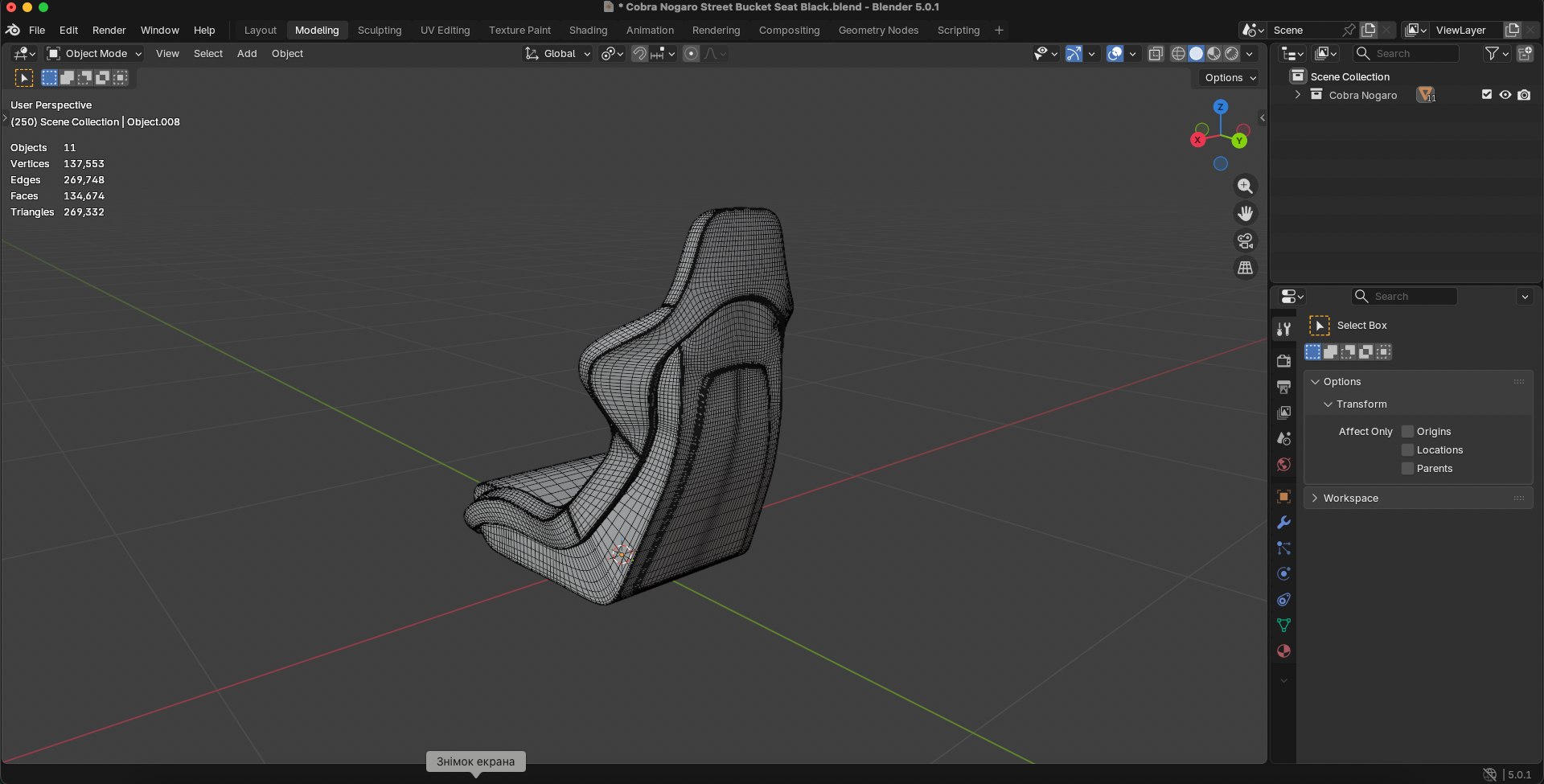Screen dimensions: 1544x784
Task: Hide Cobra Nagaro collection in viewport
Action: pyautogui.click(x=1505, y=95)
